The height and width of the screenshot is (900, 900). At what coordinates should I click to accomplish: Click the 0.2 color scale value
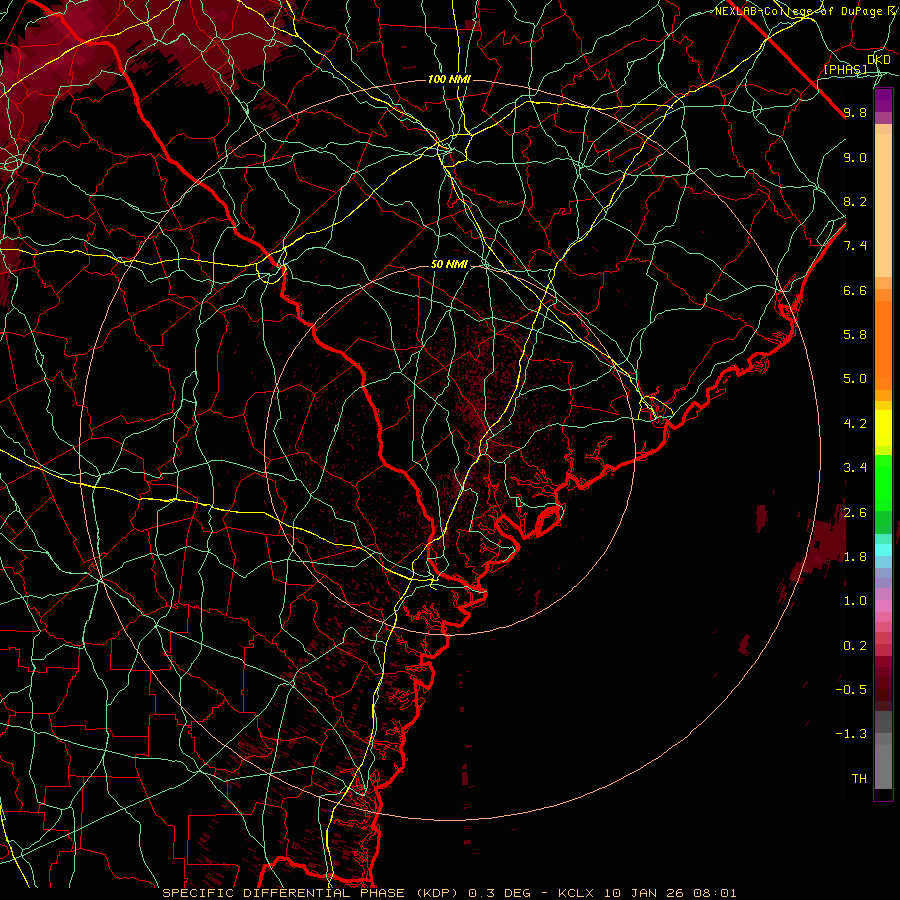(x=855, y=646)
